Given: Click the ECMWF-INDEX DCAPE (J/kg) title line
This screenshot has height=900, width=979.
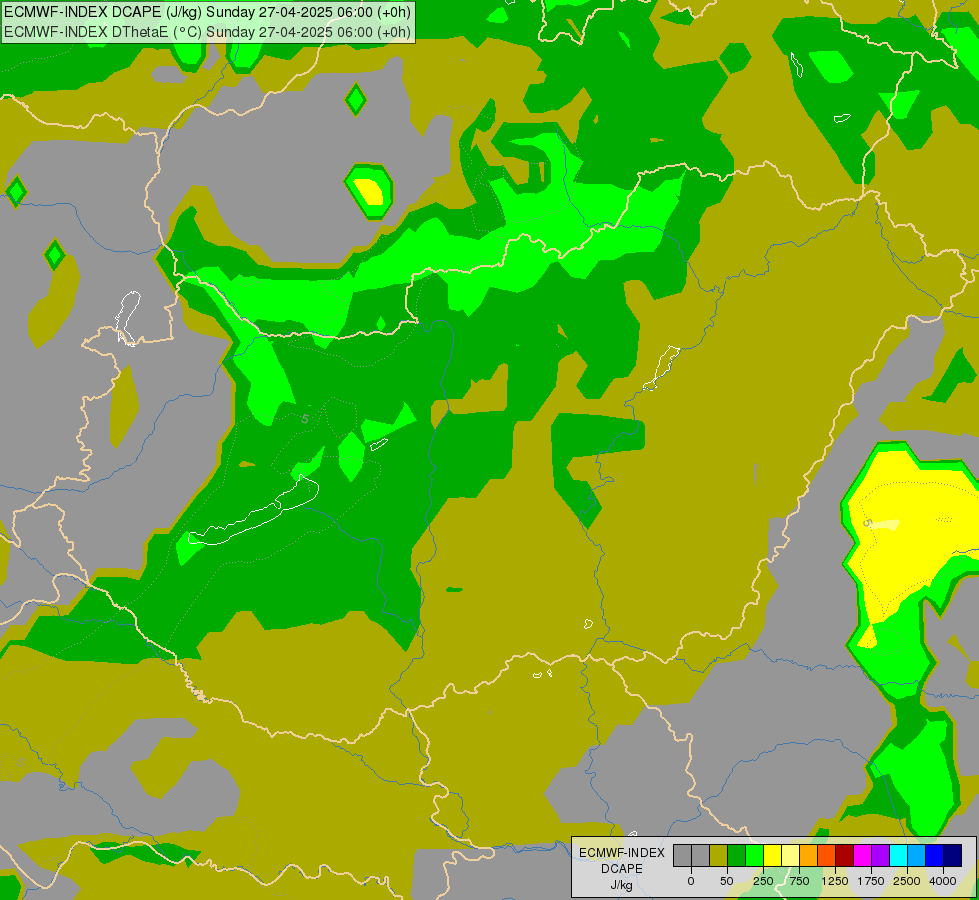Looking at the screenshot, I should click(x=207, y=12).
